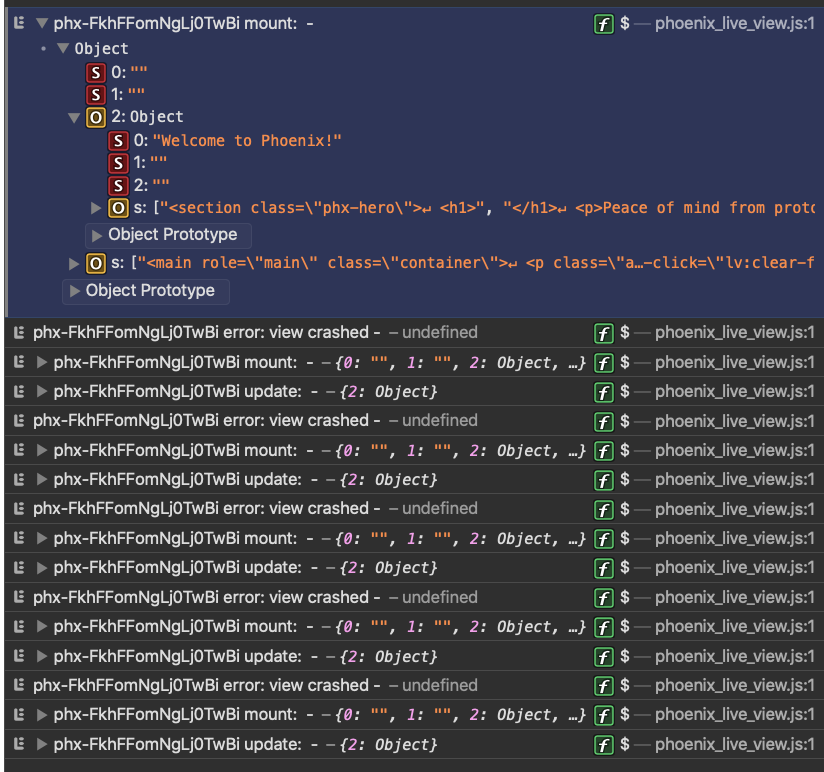The height and width of the screenshot is (772, 824).
Task: Click object icon of s: ["<main array
Action: 96,263
